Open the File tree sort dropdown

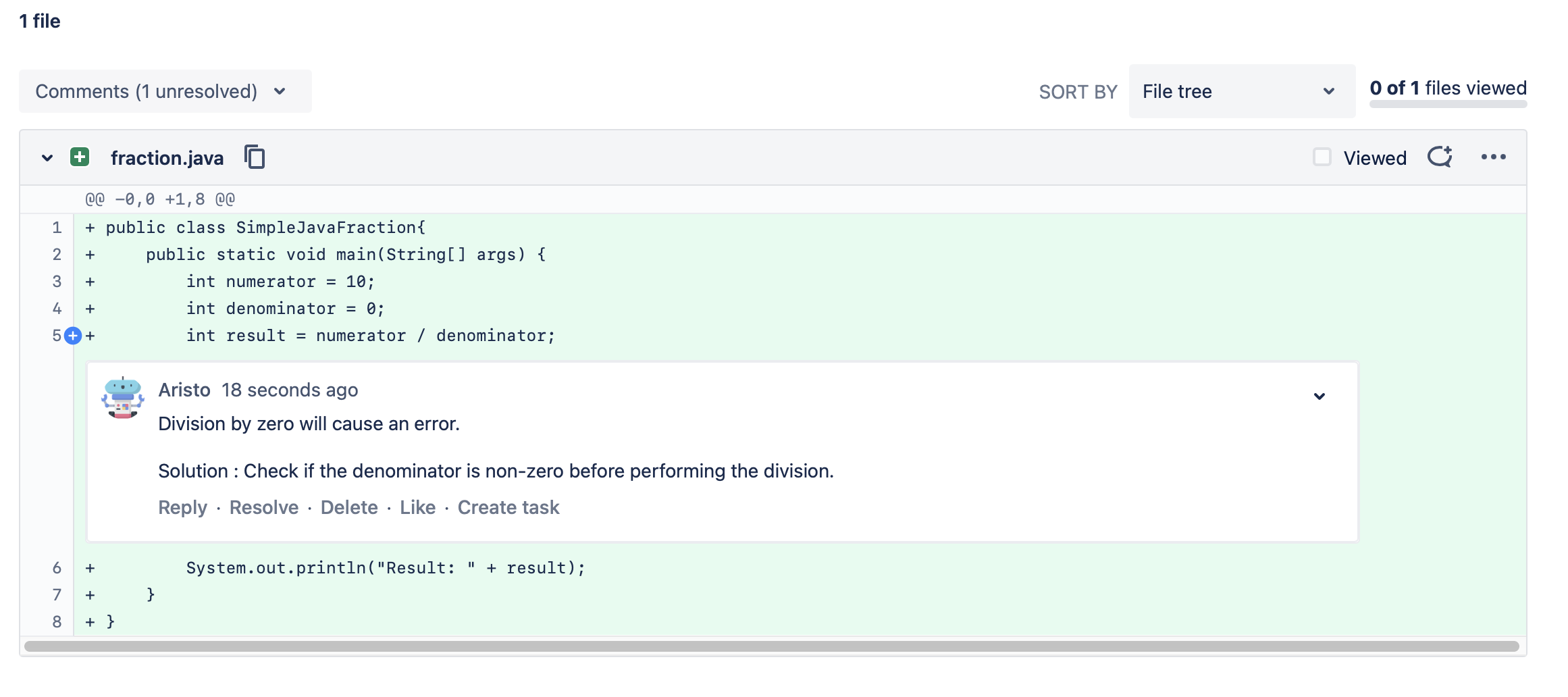pos(1241,91)
